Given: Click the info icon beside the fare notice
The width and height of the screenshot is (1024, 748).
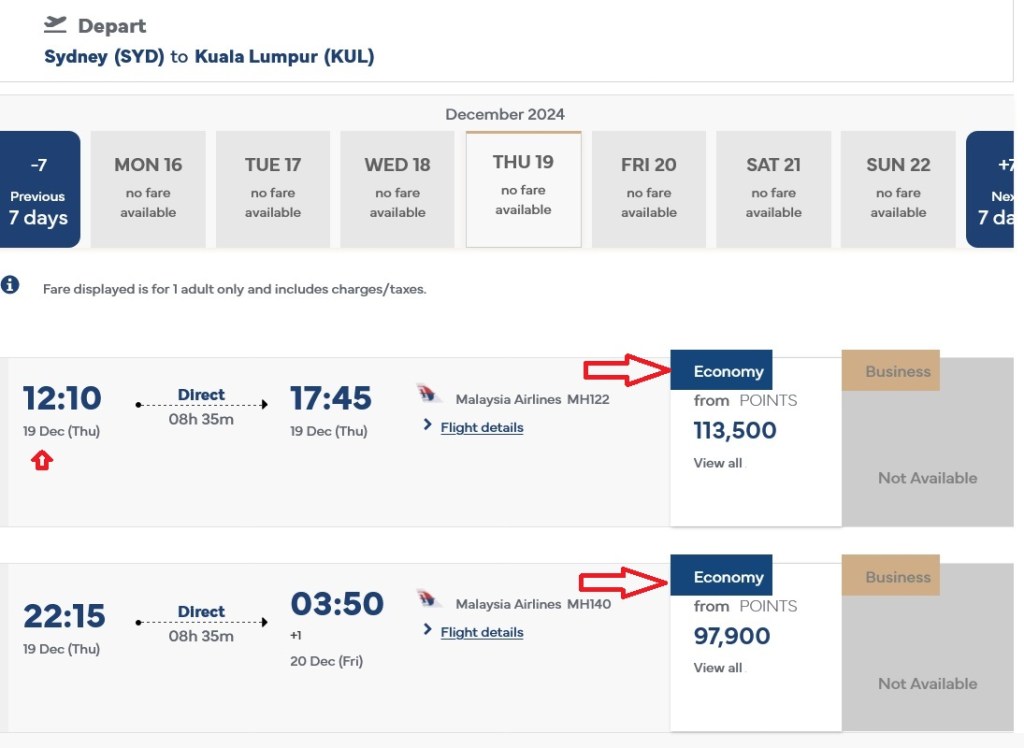Looking at the screenshot, I should point(10,285).
